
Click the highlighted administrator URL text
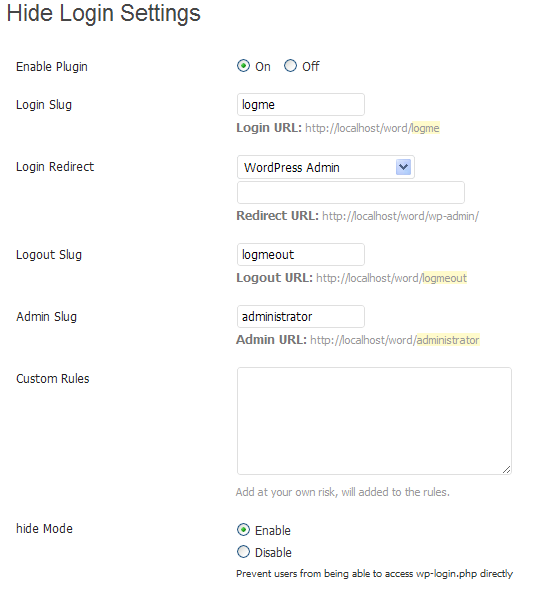click(x=448, y=340)
